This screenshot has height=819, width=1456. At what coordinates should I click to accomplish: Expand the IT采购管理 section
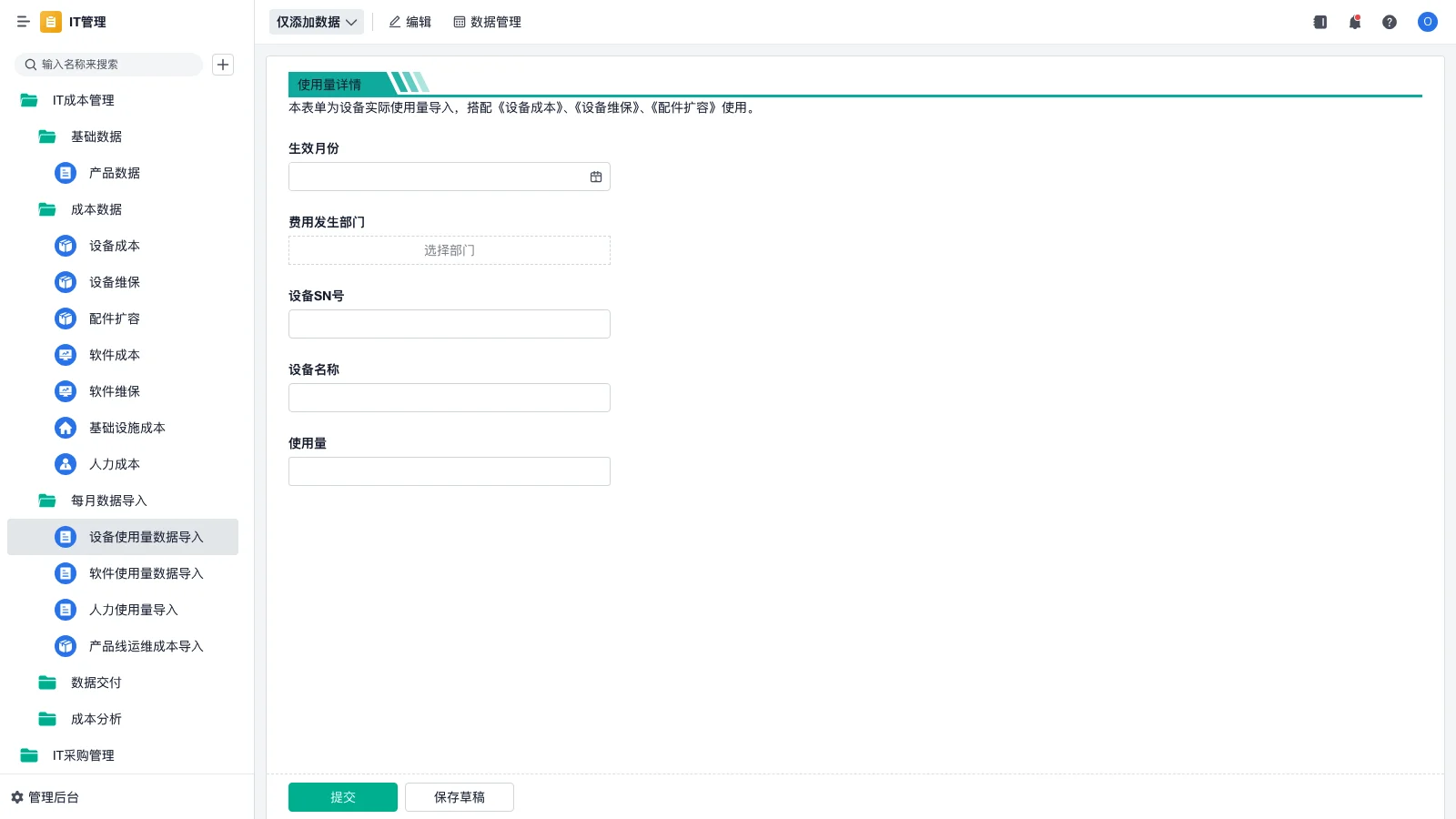(x=84, y=755)
